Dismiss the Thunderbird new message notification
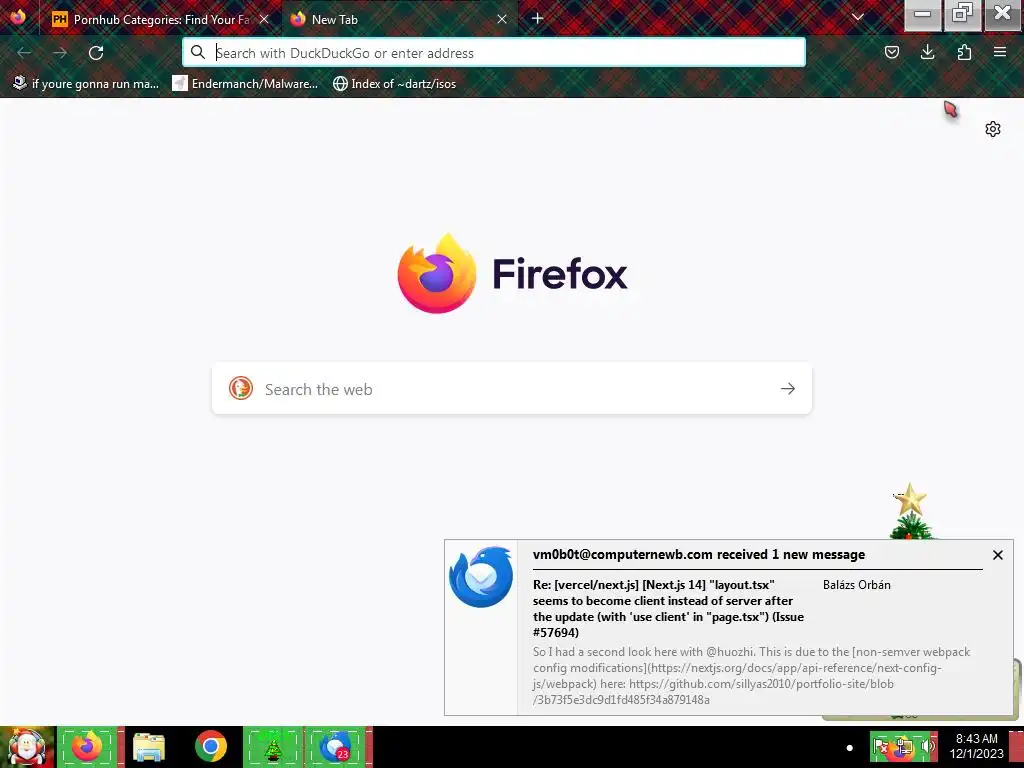This screenshot has width=1024, height=768. click(997, 555)
